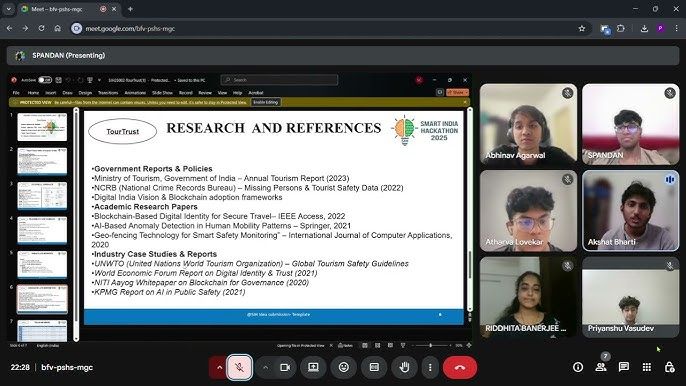
Task: Open the emoji reactions button
Action: click(344, 367)
